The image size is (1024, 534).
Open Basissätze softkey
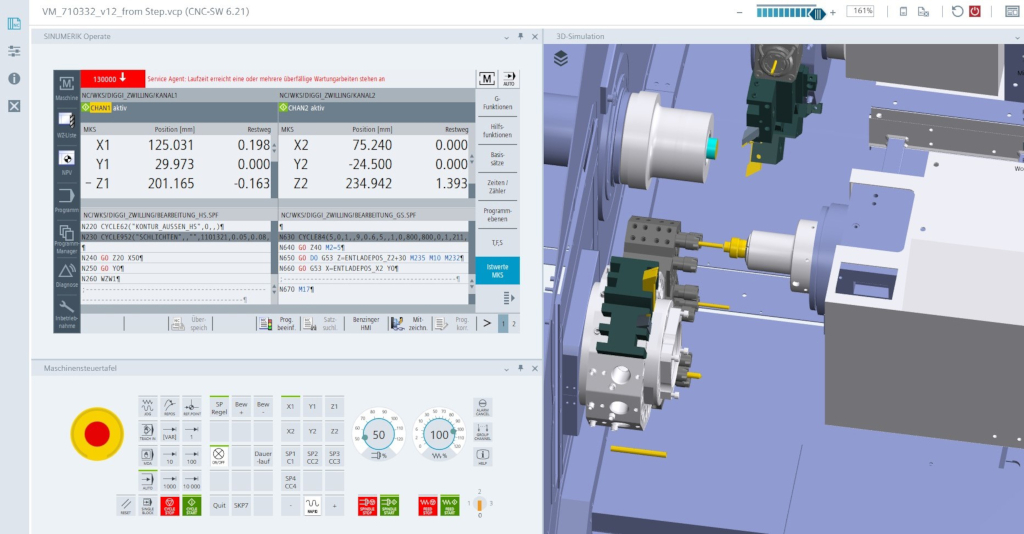click(x=497, y=159)
